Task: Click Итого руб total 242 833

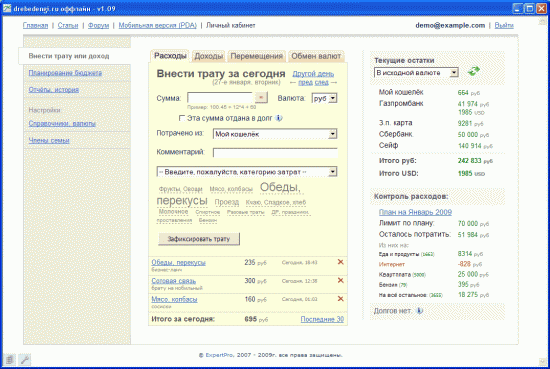Action: click(475, 161)
